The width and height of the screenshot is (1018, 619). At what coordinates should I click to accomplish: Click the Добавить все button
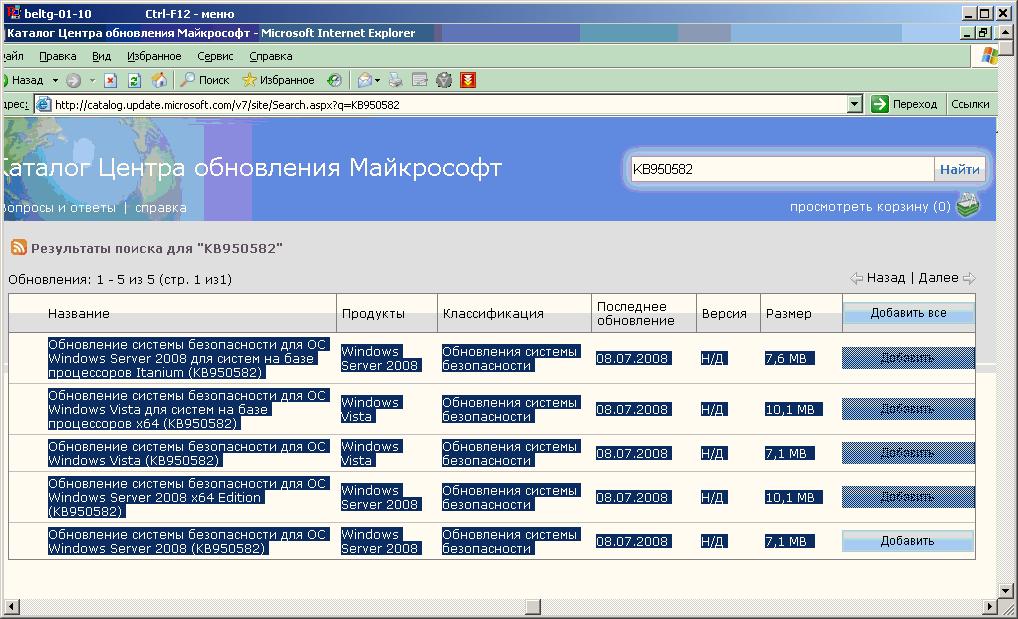click(908, 313)
